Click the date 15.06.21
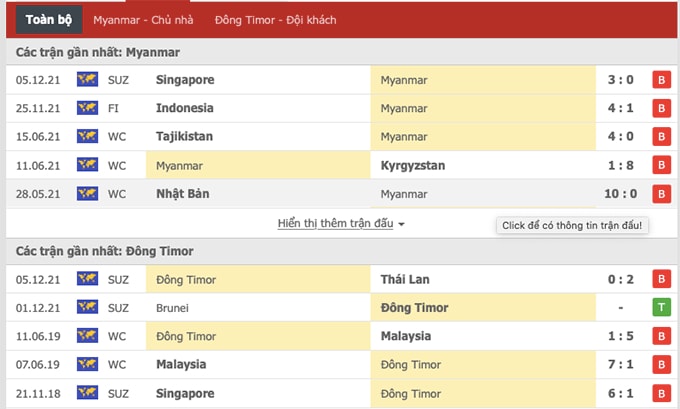 [38, 137]
